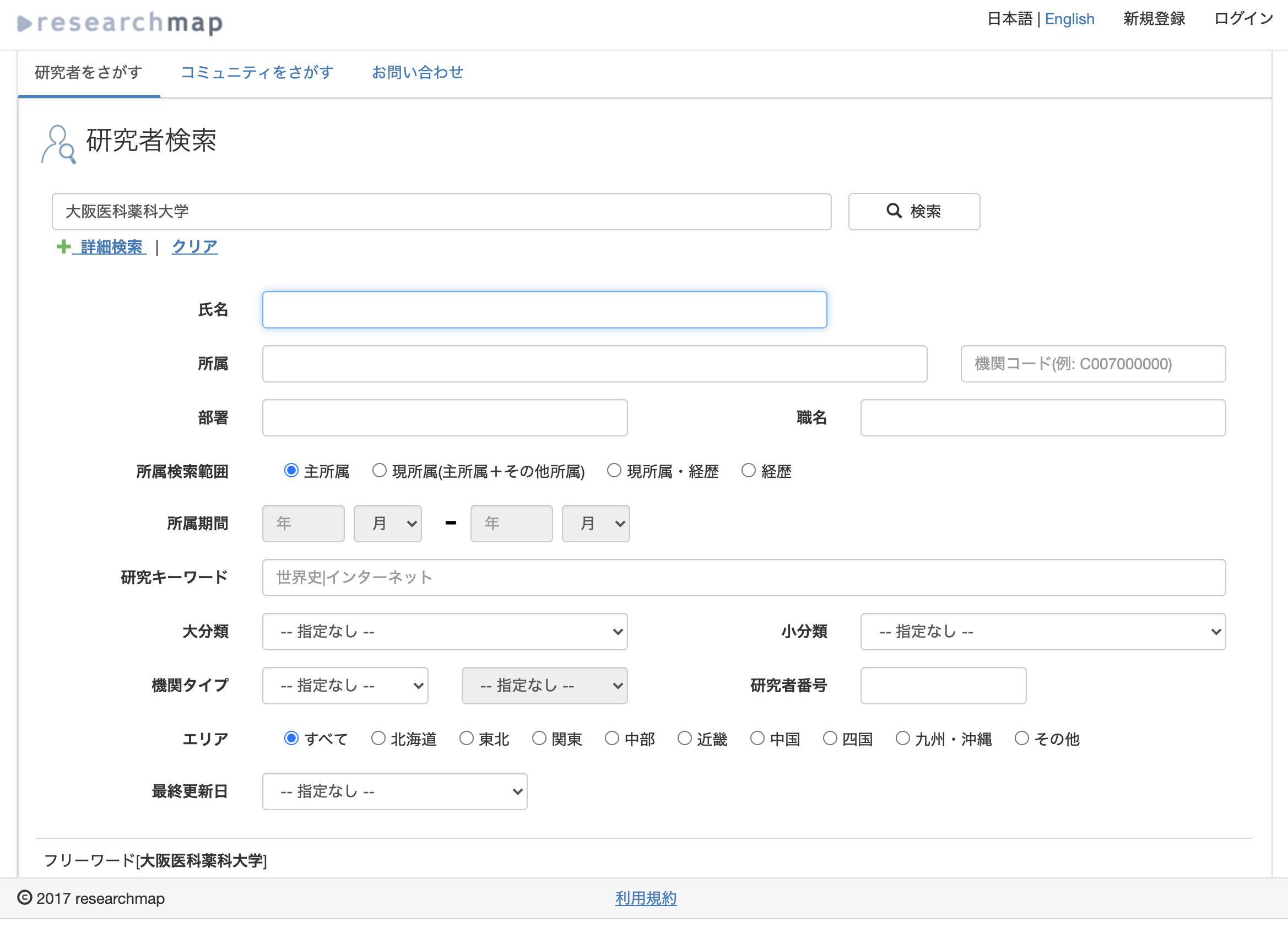
Task: Click the フリーワード[大阪医科薬科大学] text
Action: (x=155, y=860)
